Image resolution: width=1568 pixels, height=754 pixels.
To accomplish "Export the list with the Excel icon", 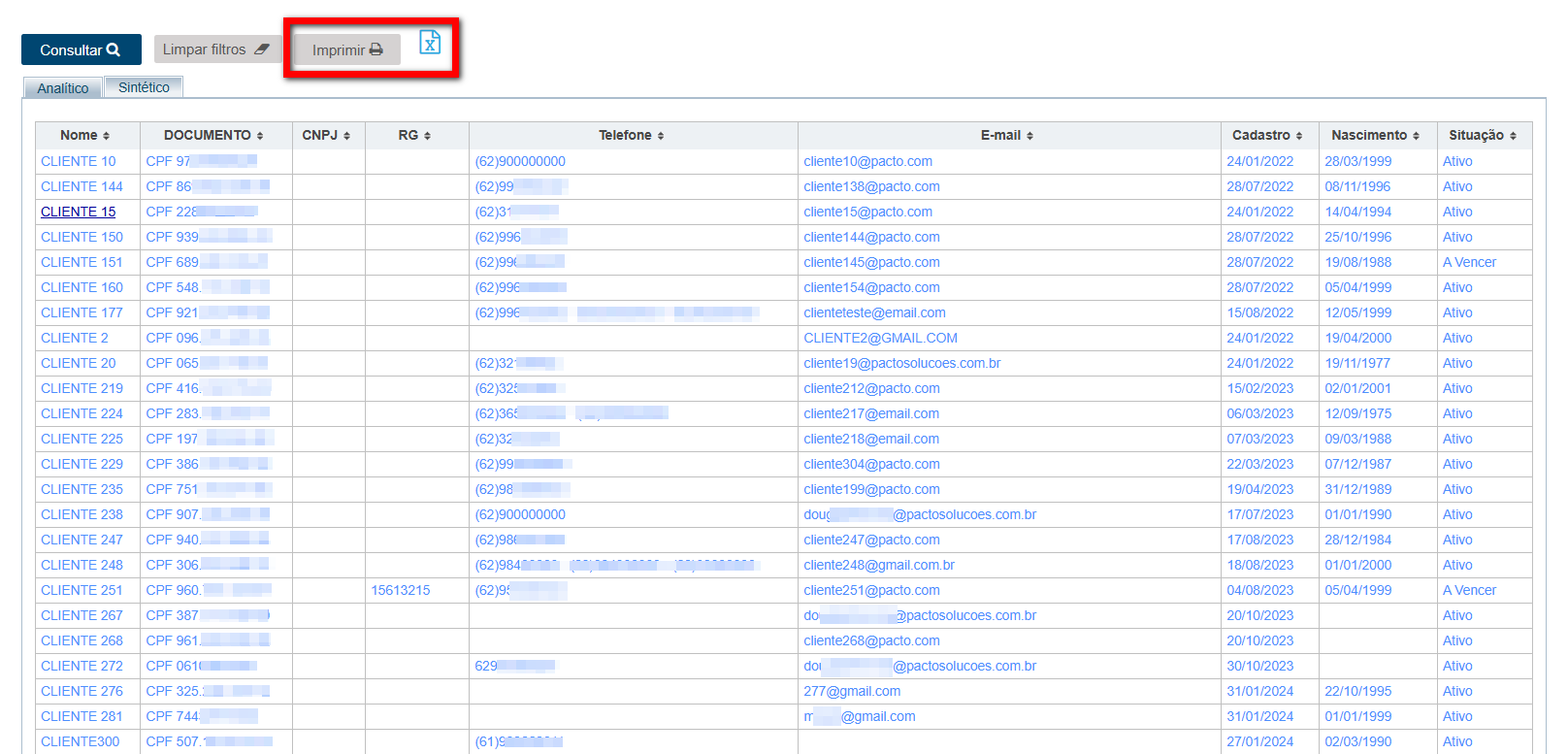I will (430, 43).
